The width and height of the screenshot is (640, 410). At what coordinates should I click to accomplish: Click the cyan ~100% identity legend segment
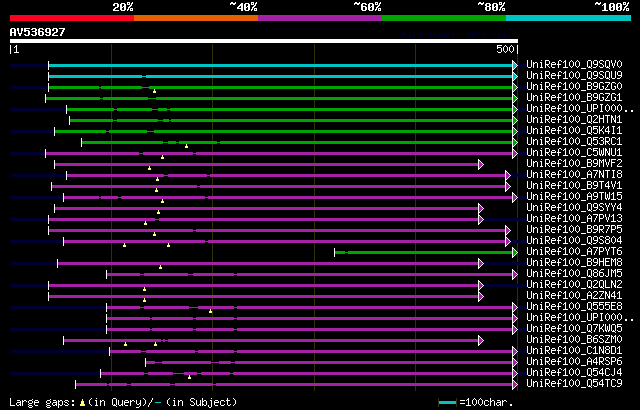(x=569, y=18)
